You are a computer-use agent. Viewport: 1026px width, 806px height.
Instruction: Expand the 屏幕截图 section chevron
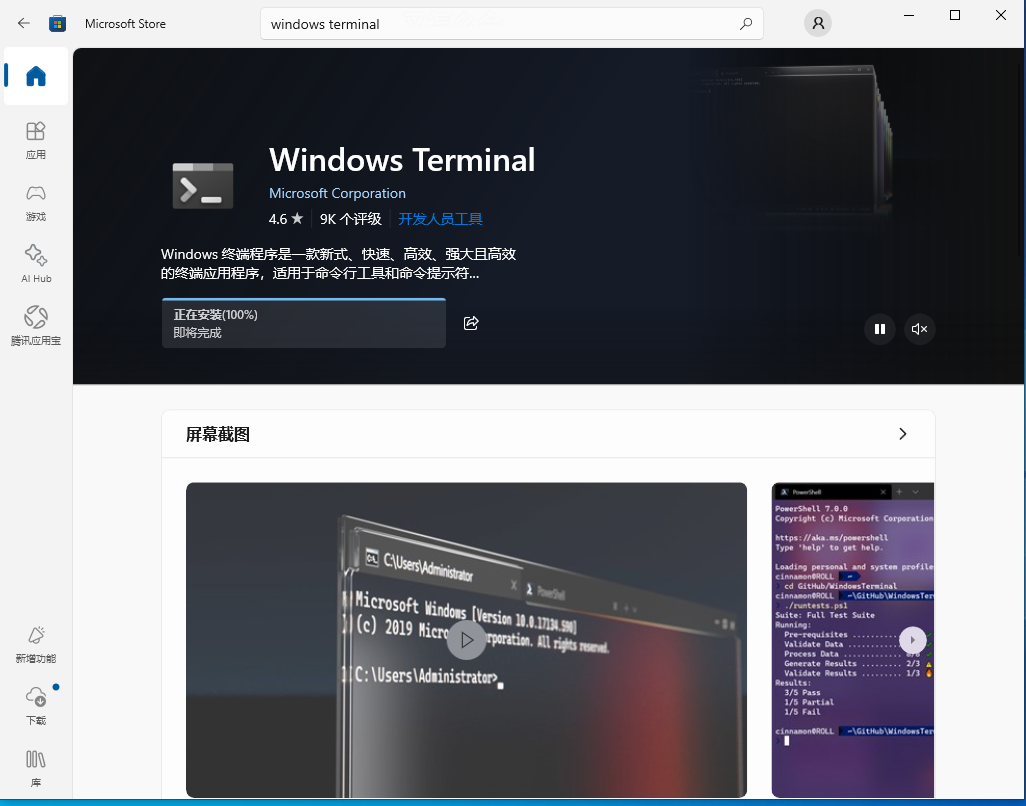point(903,434)
